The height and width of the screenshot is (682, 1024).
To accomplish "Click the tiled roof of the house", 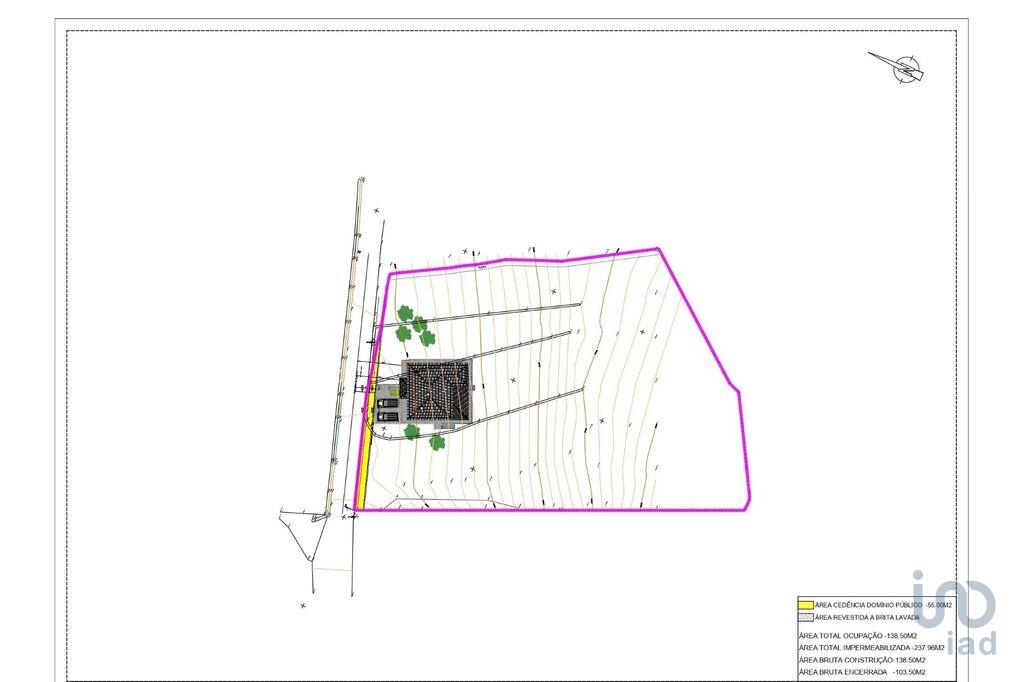I will [x=438, y=391].
